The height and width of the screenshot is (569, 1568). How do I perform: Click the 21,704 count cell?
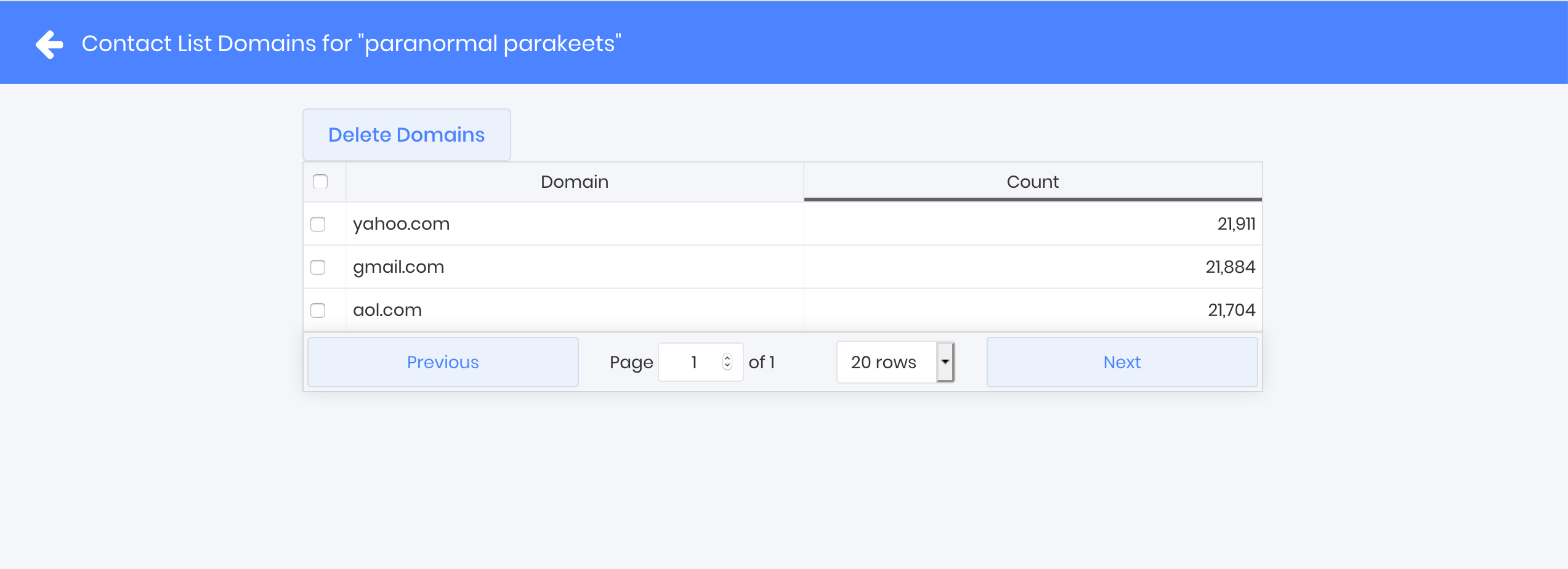tap(1231, 310)
